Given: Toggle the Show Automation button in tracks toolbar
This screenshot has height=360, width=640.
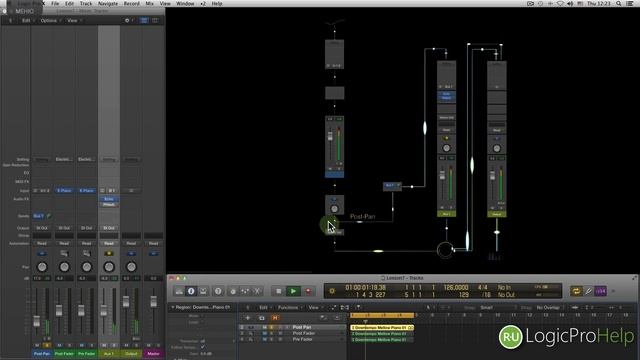Looking at the screenshot, I should click(x=334, y=307).
